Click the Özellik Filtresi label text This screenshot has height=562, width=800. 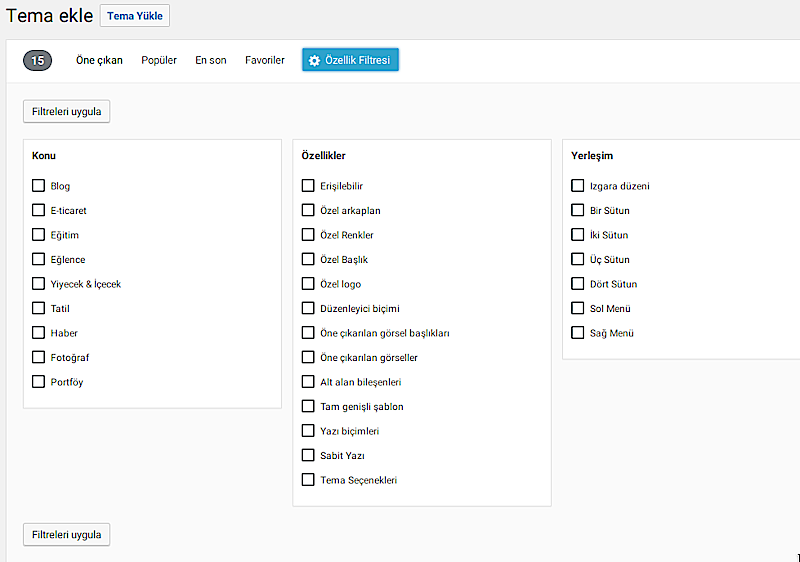(x=357, y=60)
